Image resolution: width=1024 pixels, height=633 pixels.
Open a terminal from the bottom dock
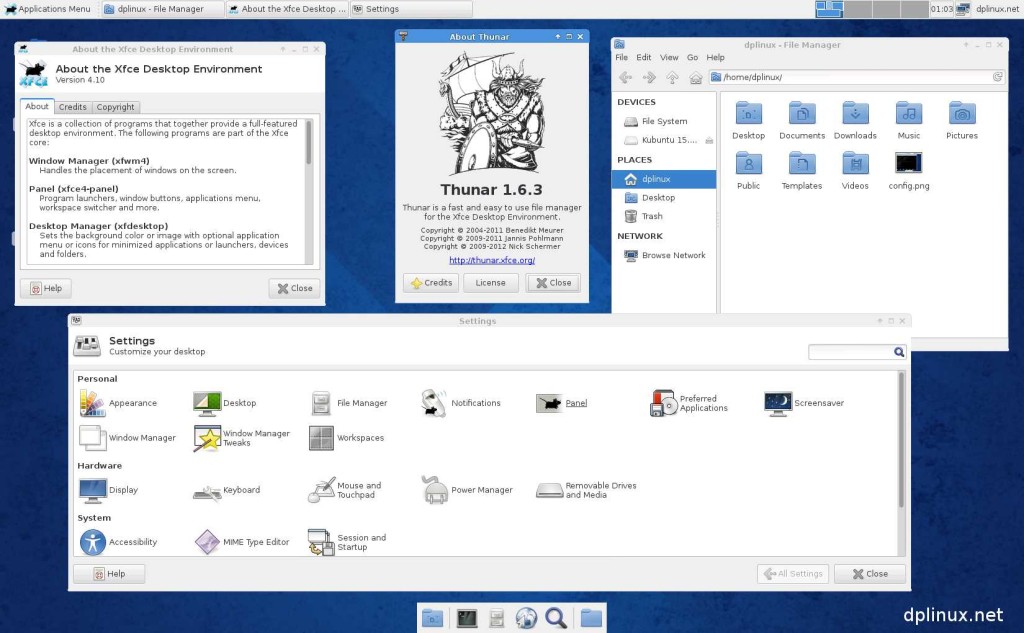[466, 617]
